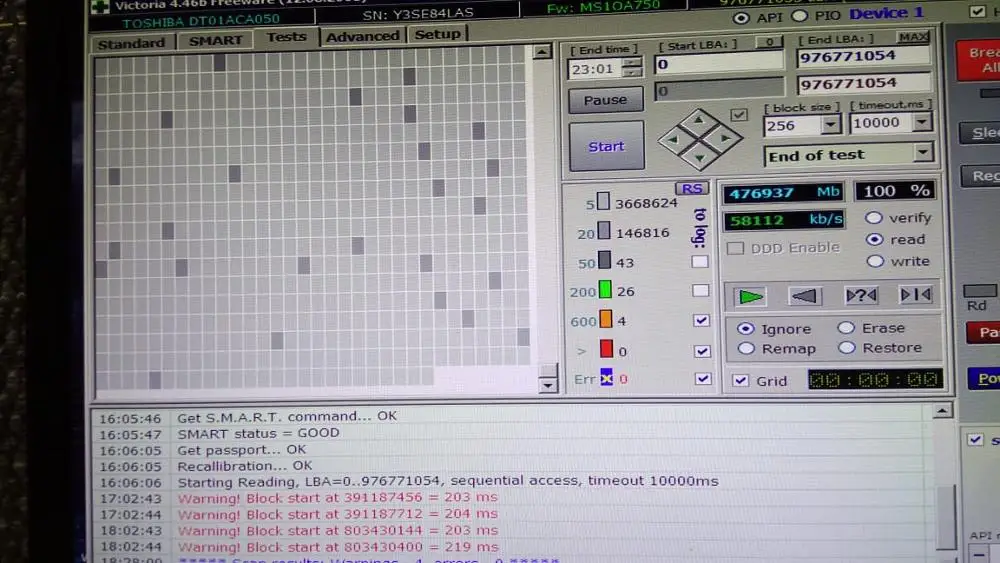1000x563 pixels.
Task: Click the left arrow on the navigation diamond
Action: (x=673, y=140)
